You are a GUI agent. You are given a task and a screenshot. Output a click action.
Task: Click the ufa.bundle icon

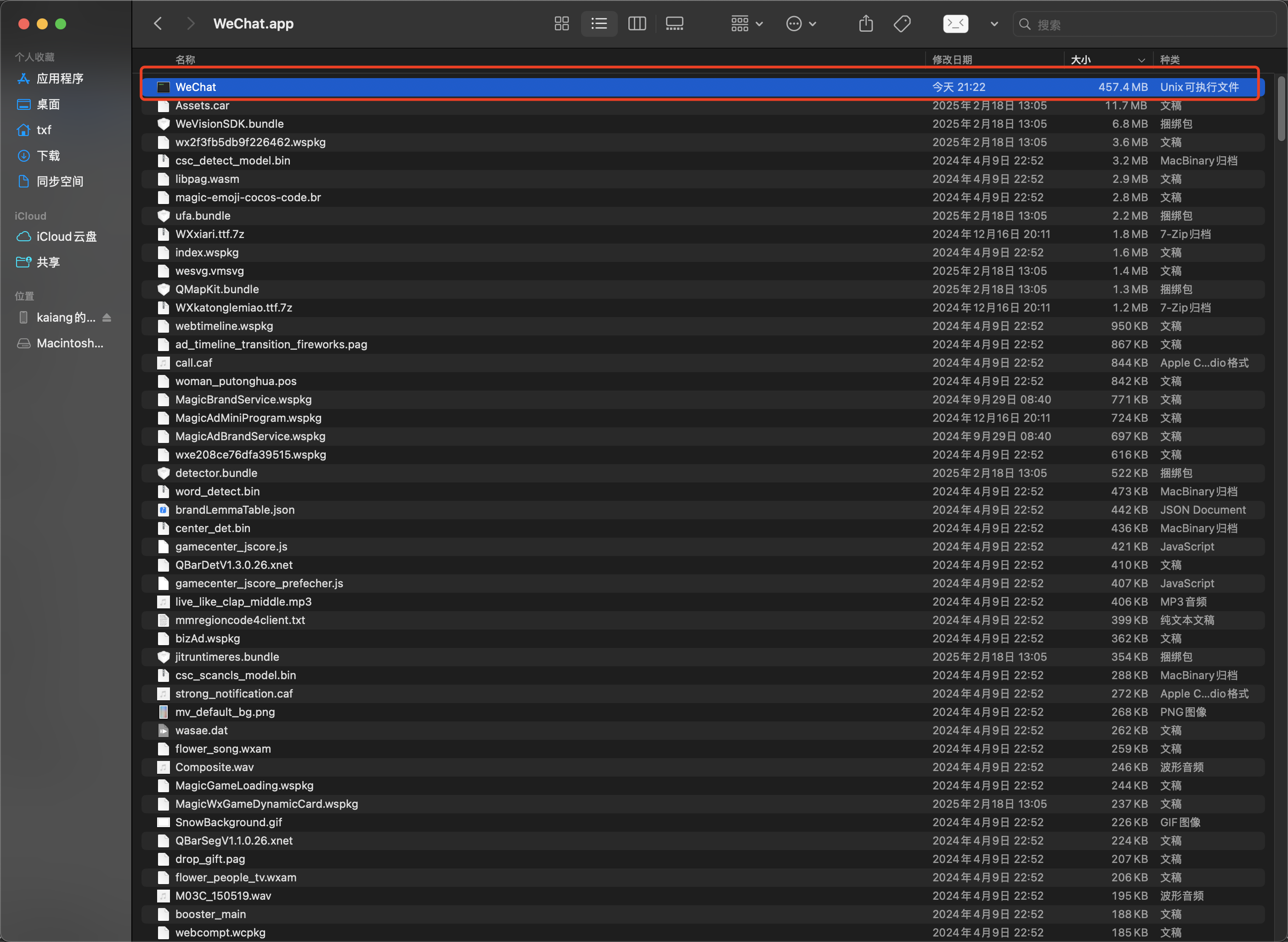point(164,216)
